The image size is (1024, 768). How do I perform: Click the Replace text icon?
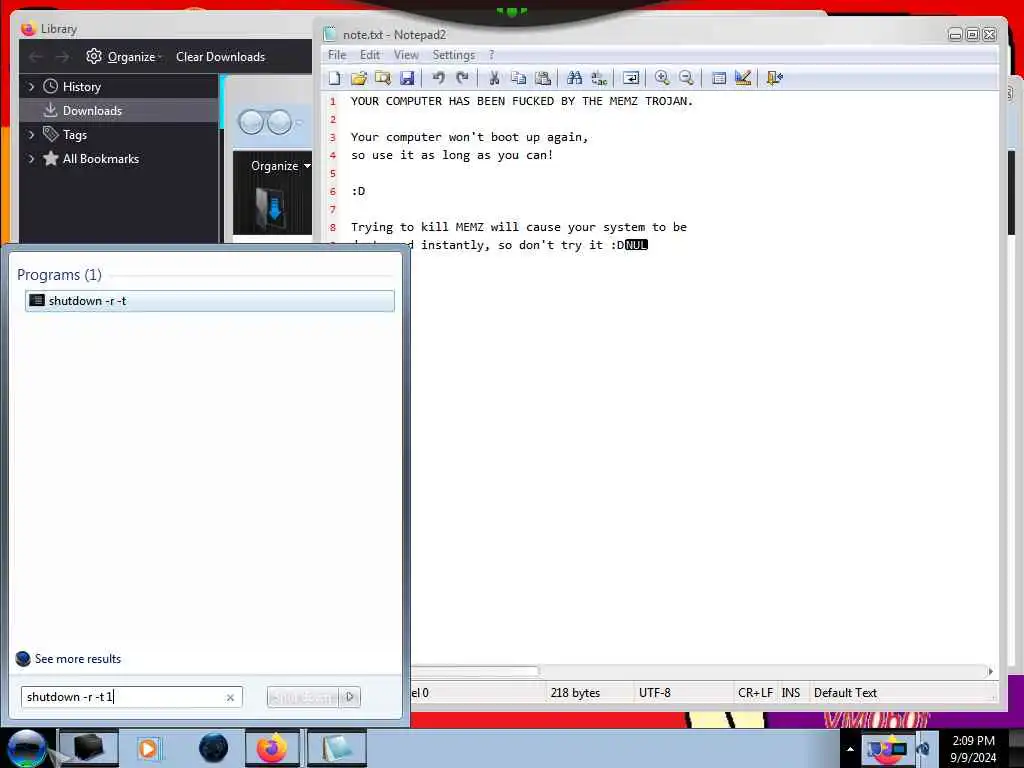coord(599,78)
